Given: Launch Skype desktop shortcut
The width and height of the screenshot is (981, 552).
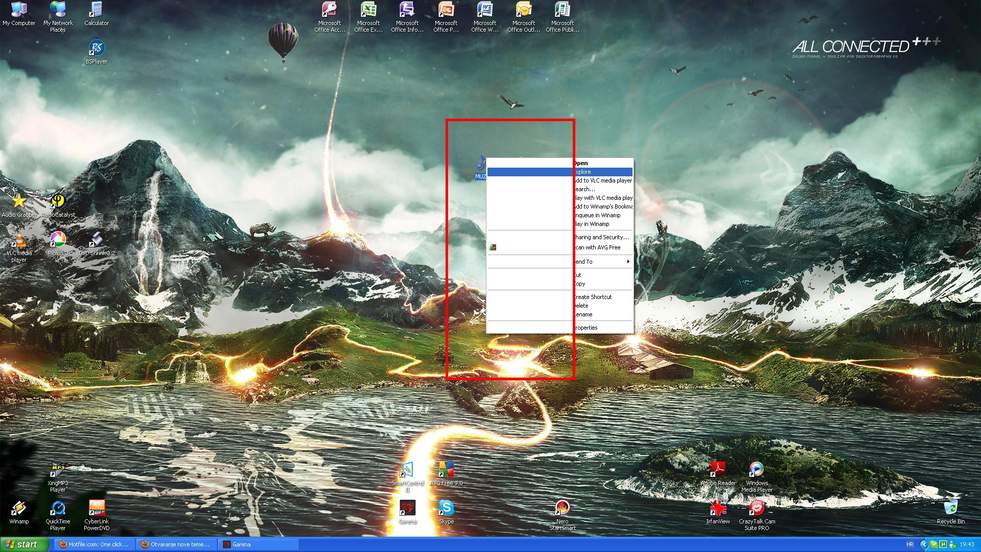Looking at the screenshot, I should pyautogui.click(x=446, y=512).
